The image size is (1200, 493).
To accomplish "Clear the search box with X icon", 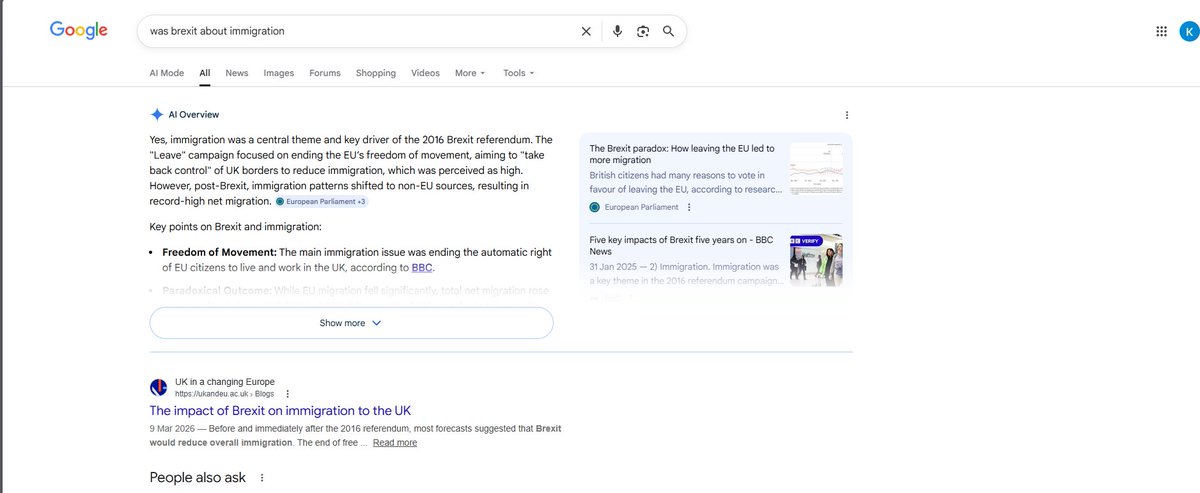I will (586, 31).
